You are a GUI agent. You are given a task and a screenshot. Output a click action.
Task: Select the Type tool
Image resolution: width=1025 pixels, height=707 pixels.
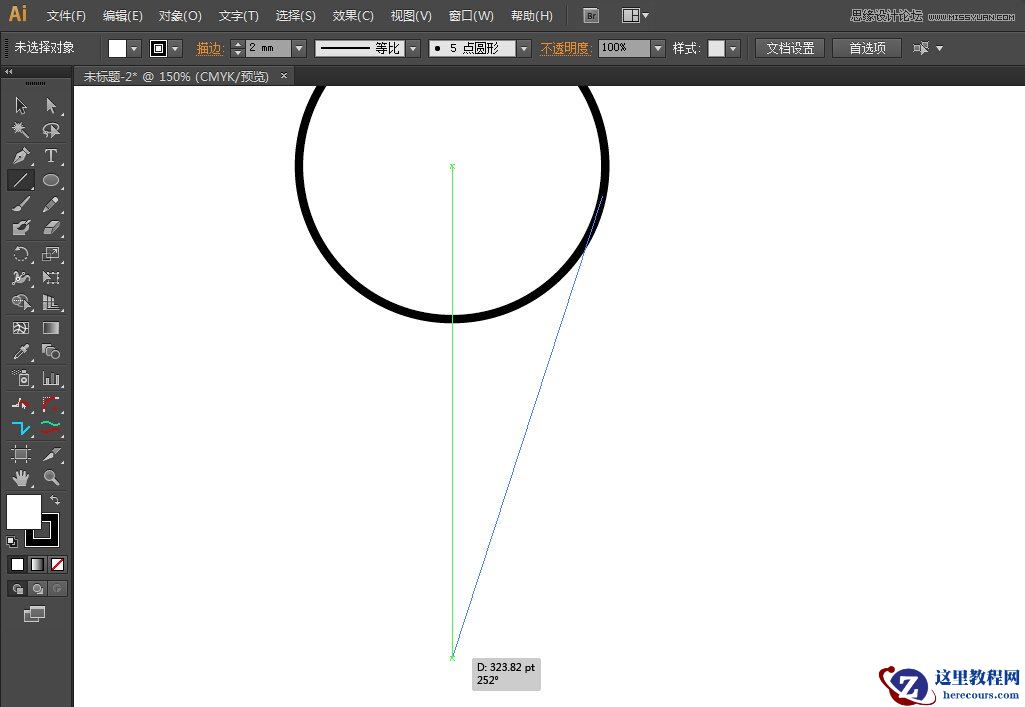tap(52, 156)
